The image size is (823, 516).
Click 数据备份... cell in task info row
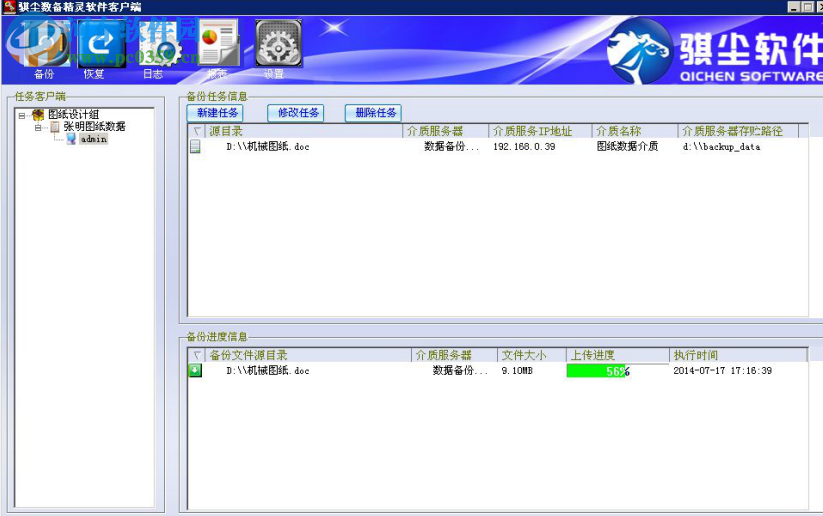tap(451, 146)
